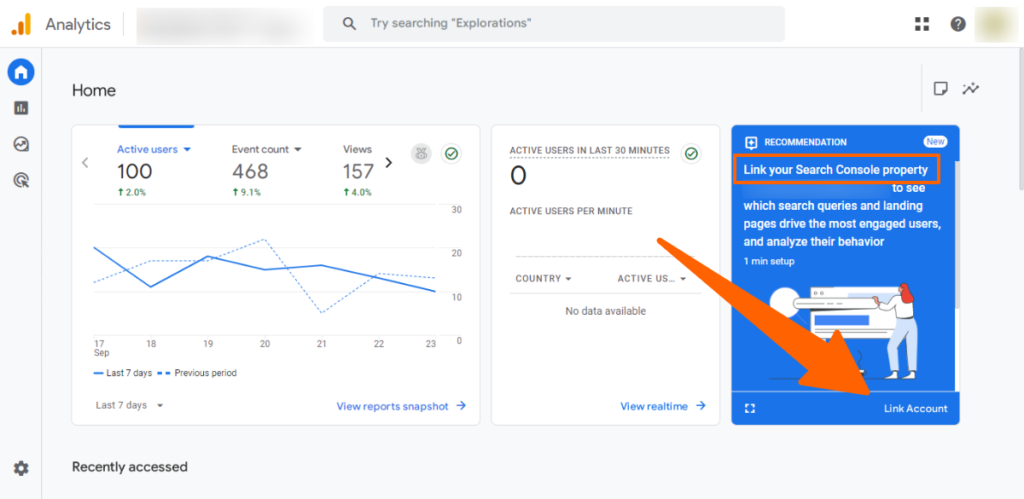Click the Link Account button

coord(915,408)
